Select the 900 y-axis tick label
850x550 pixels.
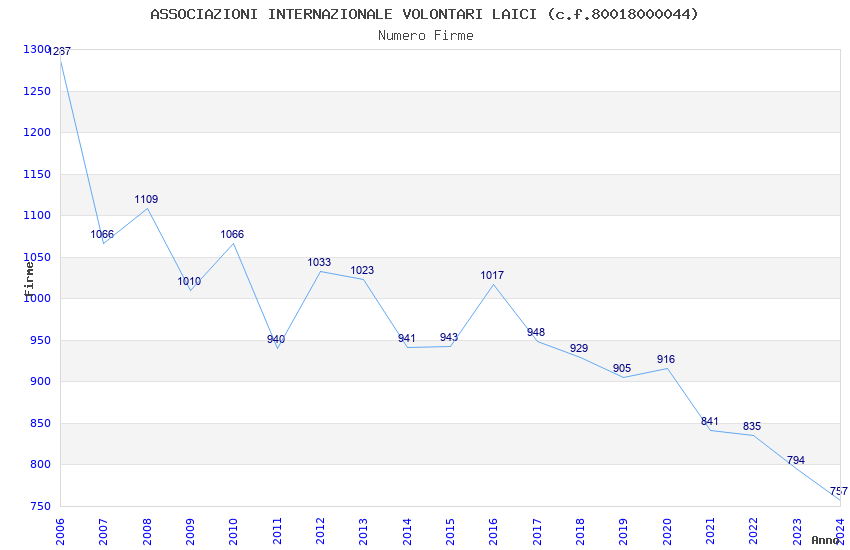click(40, 381)
